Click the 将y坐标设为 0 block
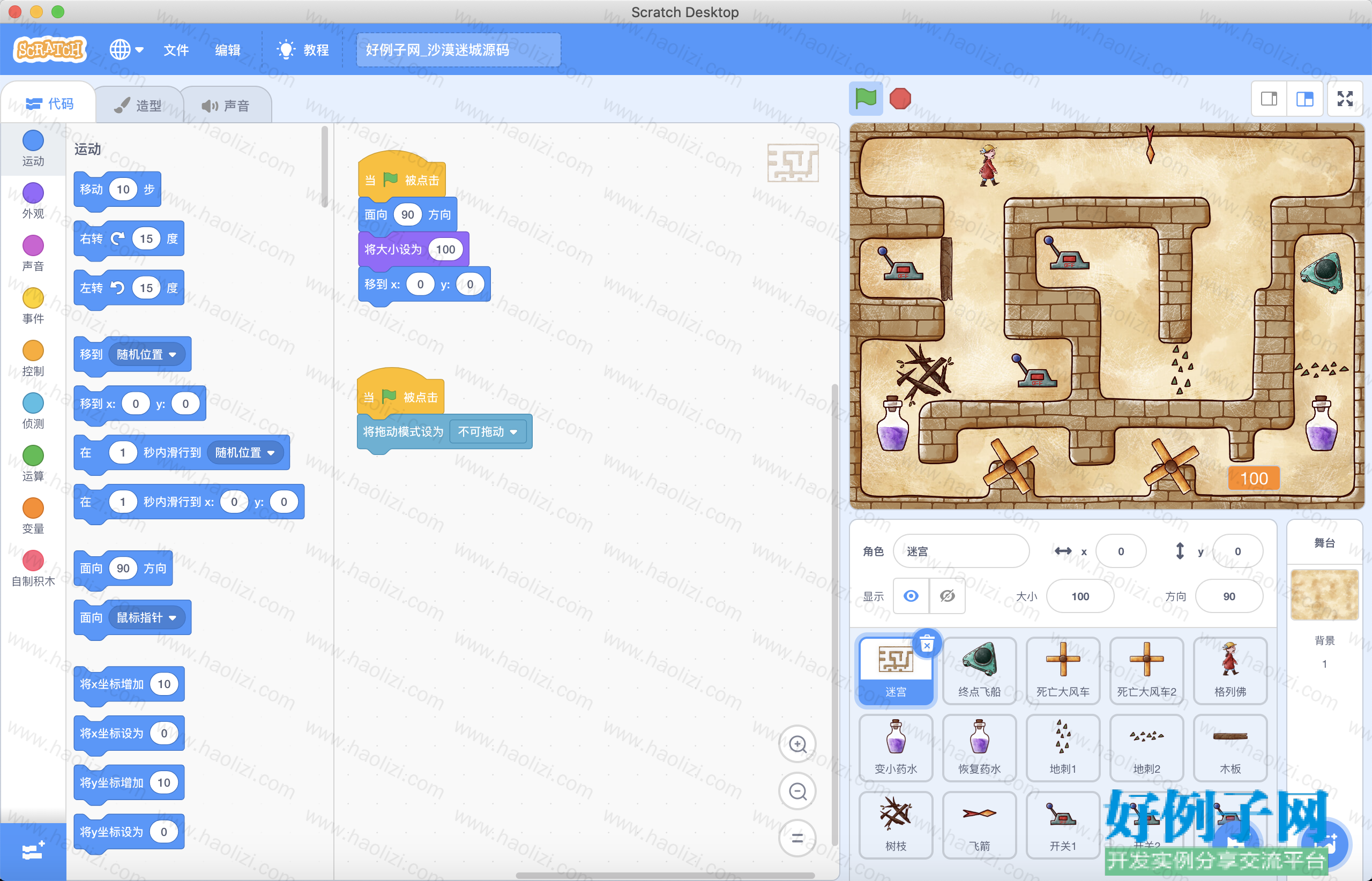The height and width of the screenshot is (881, 1372). (x=129, y=832)
